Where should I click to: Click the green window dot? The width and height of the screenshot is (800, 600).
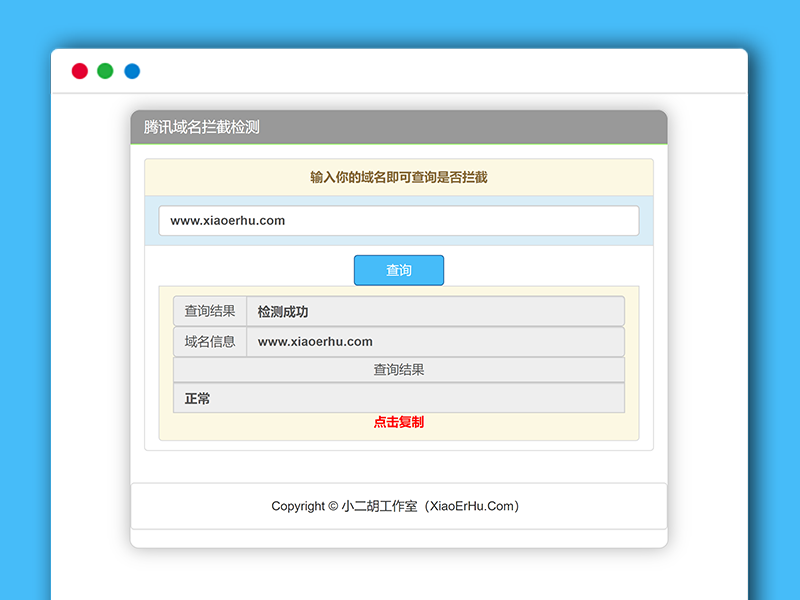click(106, 71)
